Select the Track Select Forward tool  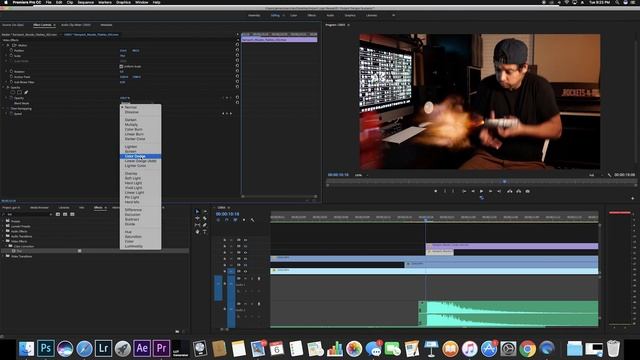[x=205, y=211]
